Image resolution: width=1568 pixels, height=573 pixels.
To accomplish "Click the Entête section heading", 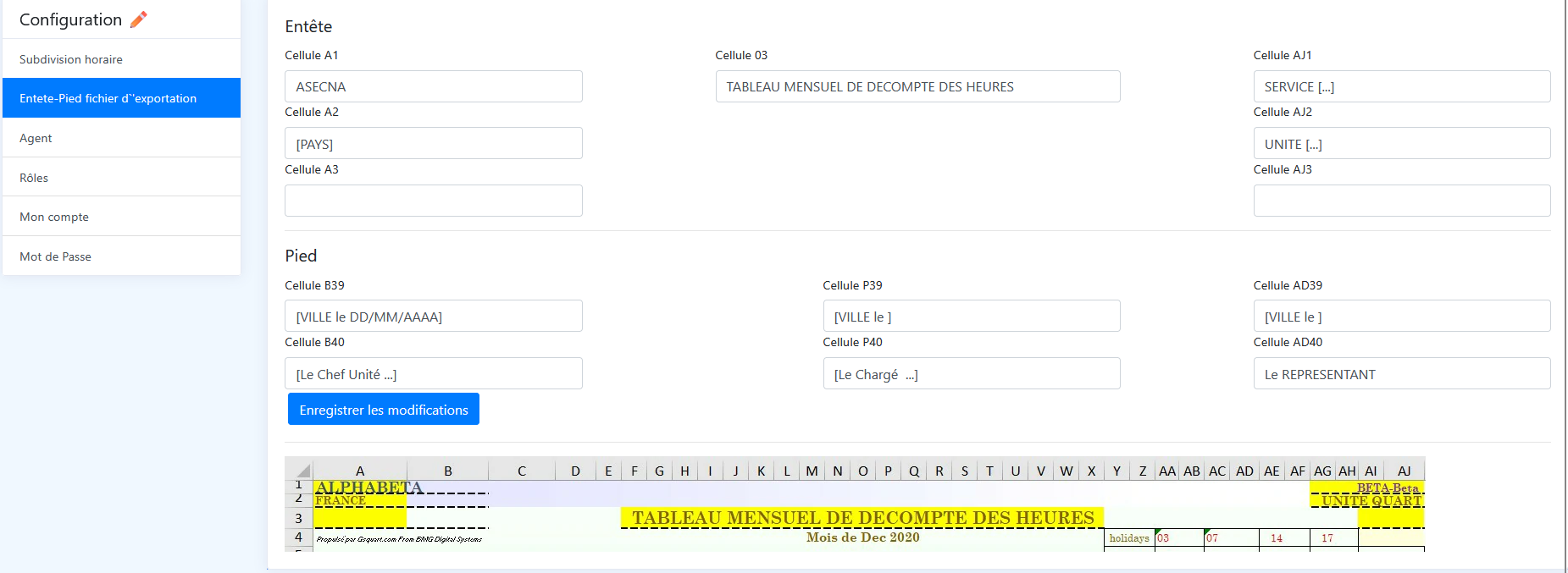I will [x=308, y=26].
